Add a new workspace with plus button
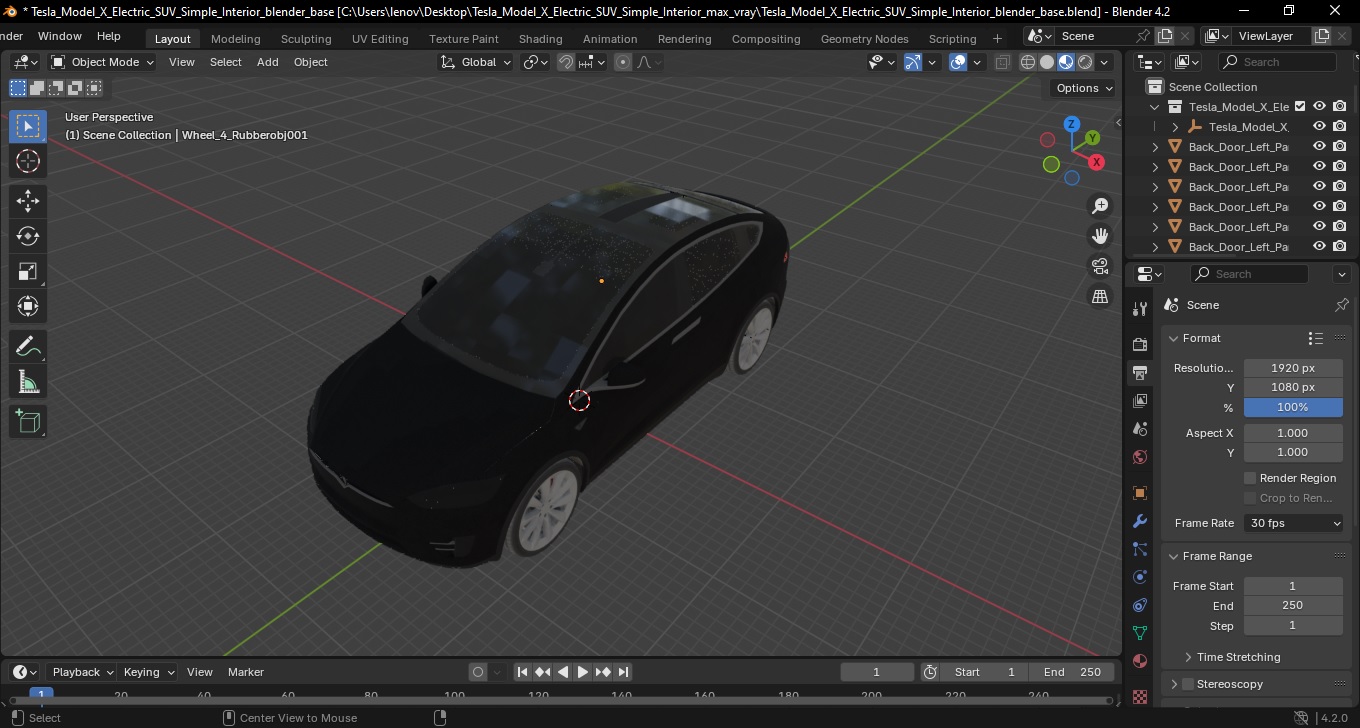The height and width of the screenshot is (728, 1360). [x=997, y=39]
